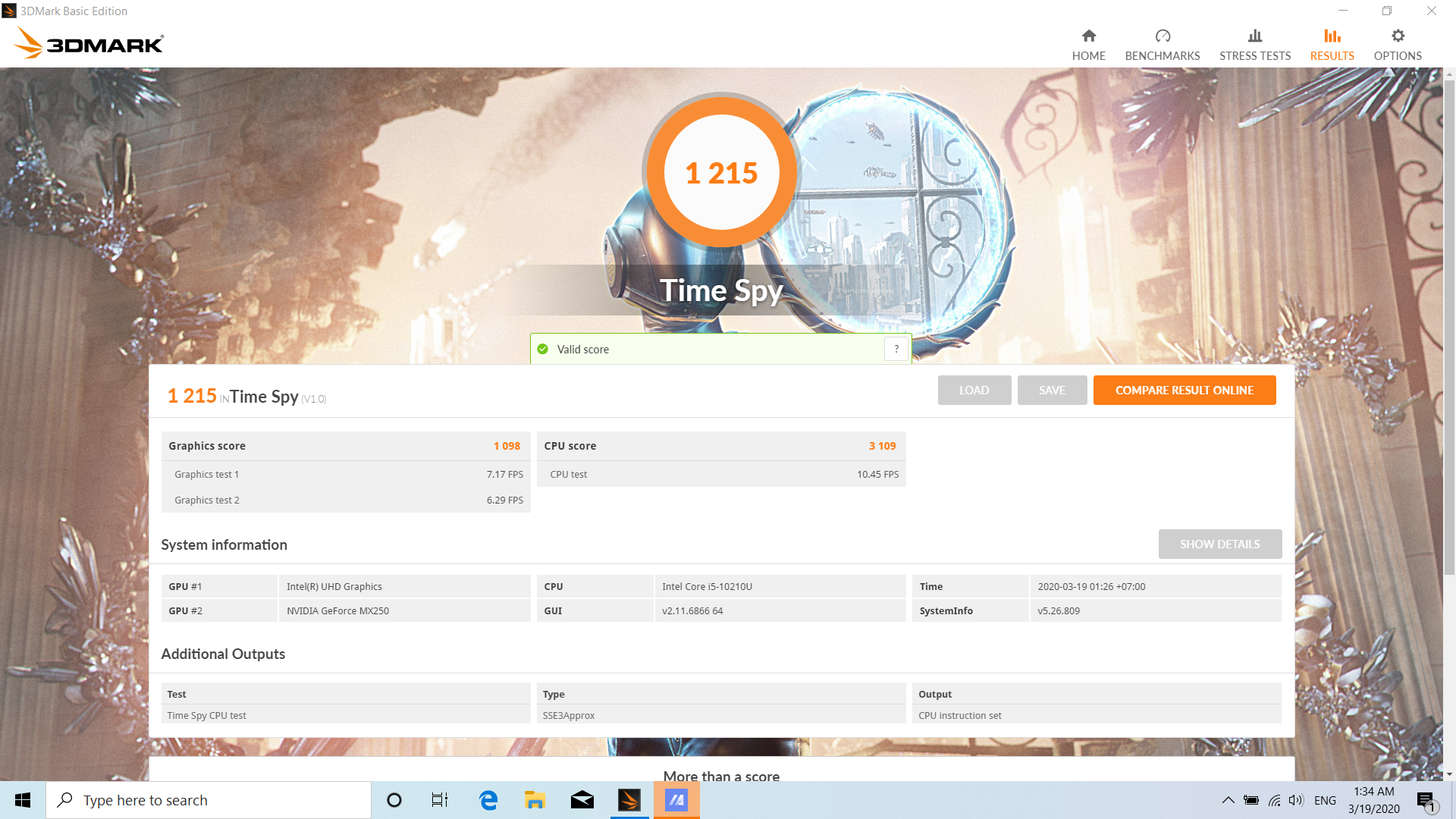1456x819 pixels.
Task: Click the SSE3Approx type cell
Action: (x=721, y=716)
